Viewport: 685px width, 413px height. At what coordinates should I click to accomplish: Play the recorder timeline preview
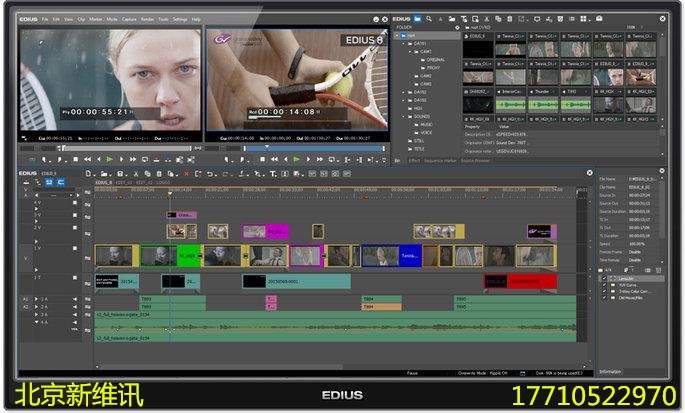[297, 160]
